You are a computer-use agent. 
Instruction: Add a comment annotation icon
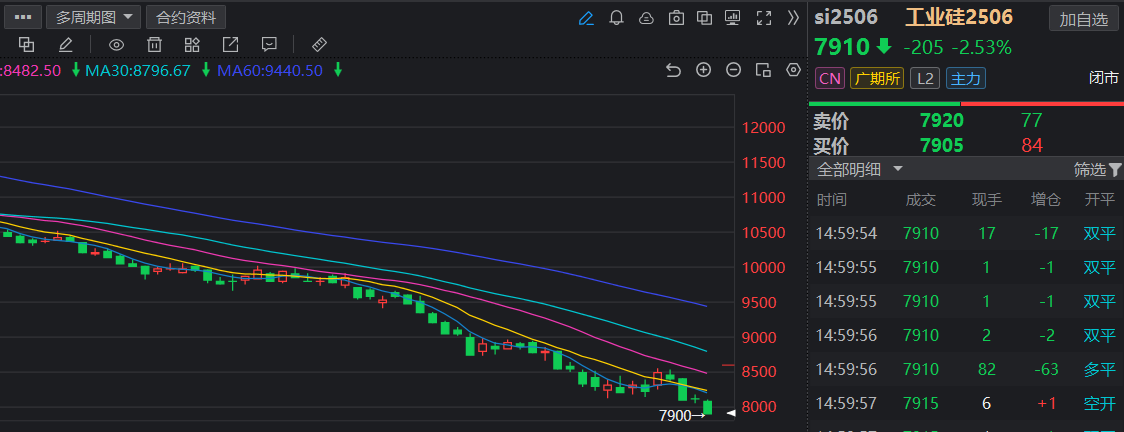click(269, 44)
